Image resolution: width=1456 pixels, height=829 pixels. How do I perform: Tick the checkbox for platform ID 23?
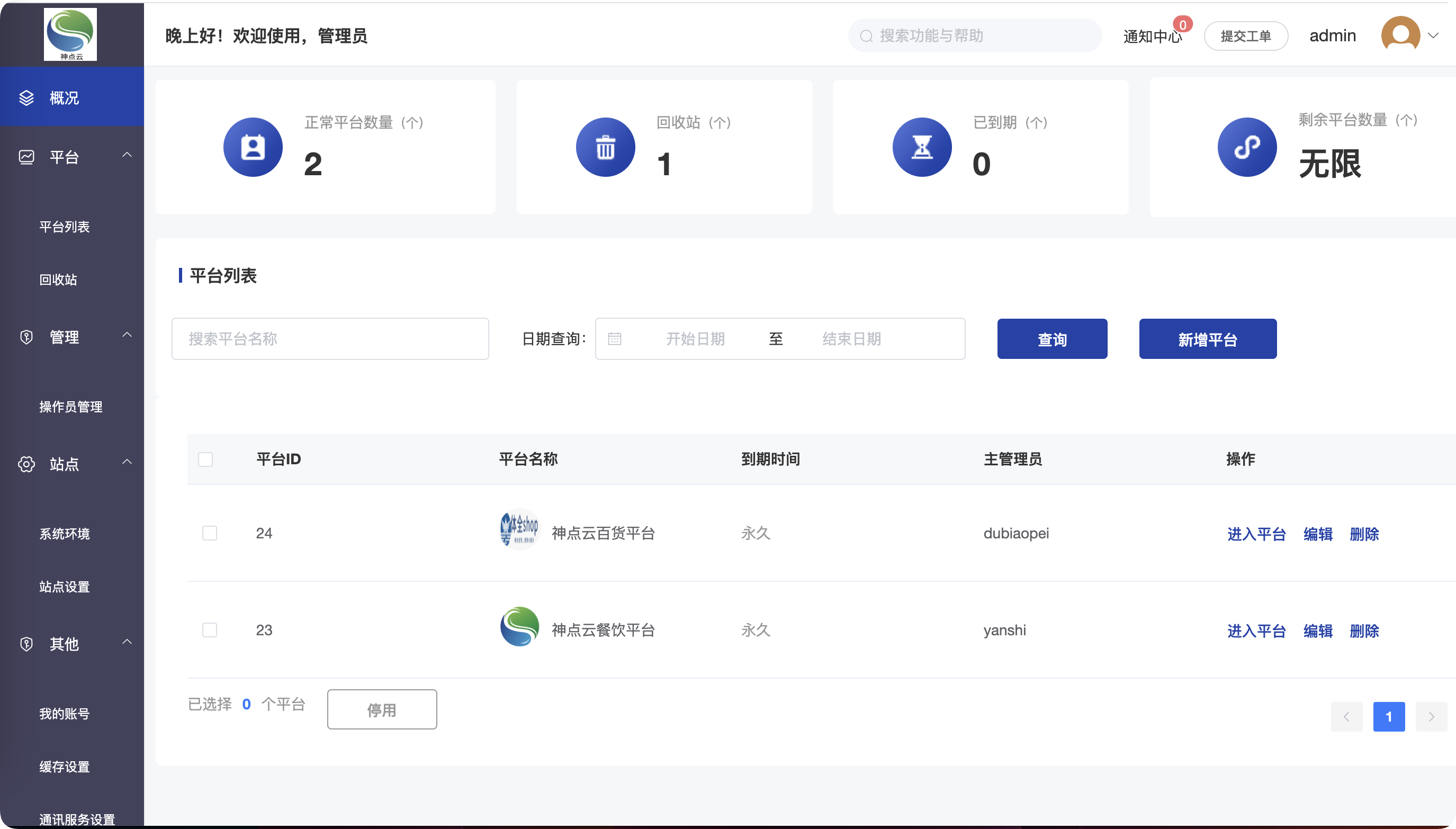(x=210, y=630)
